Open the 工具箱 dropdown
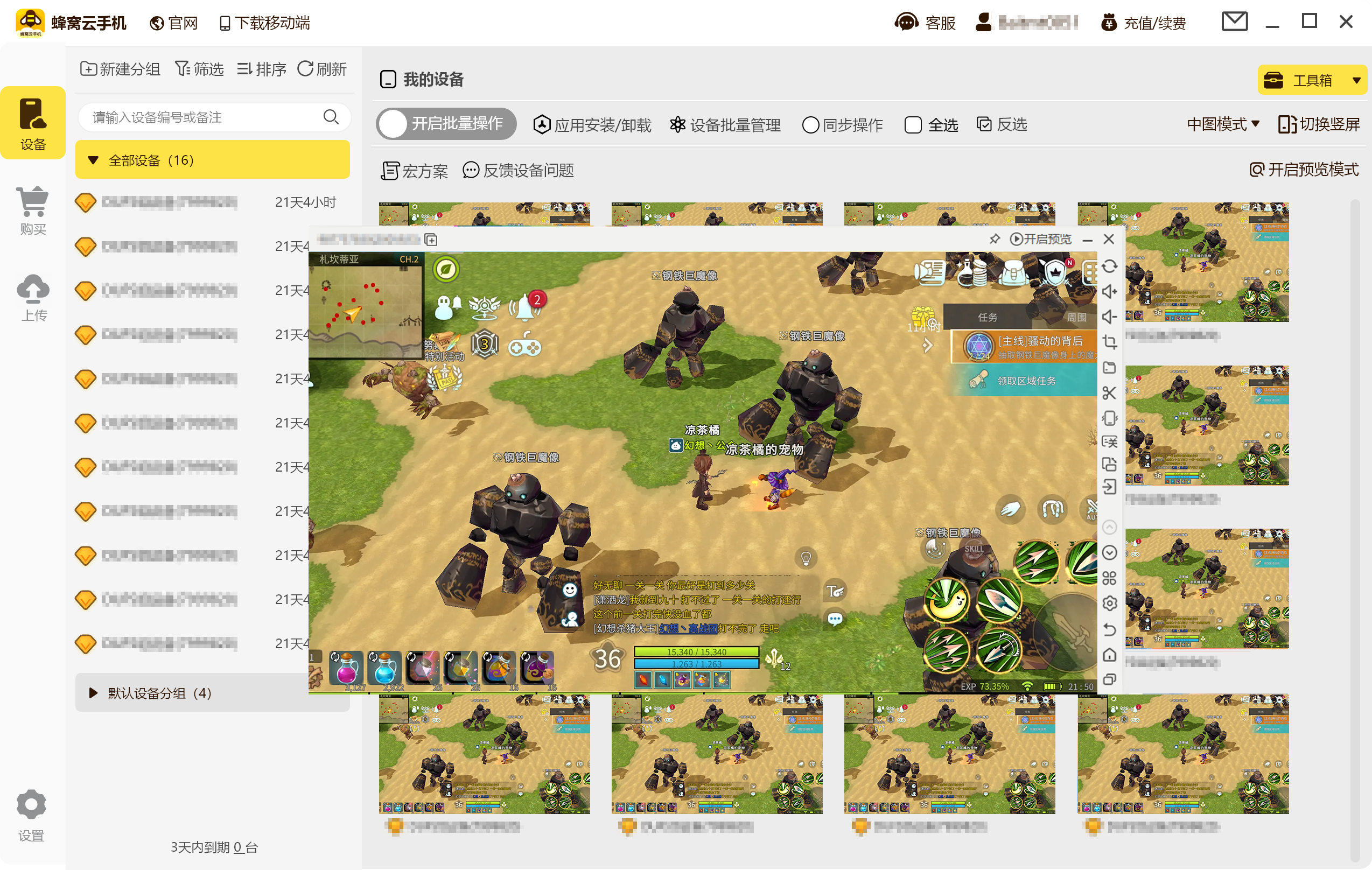 1312,80
